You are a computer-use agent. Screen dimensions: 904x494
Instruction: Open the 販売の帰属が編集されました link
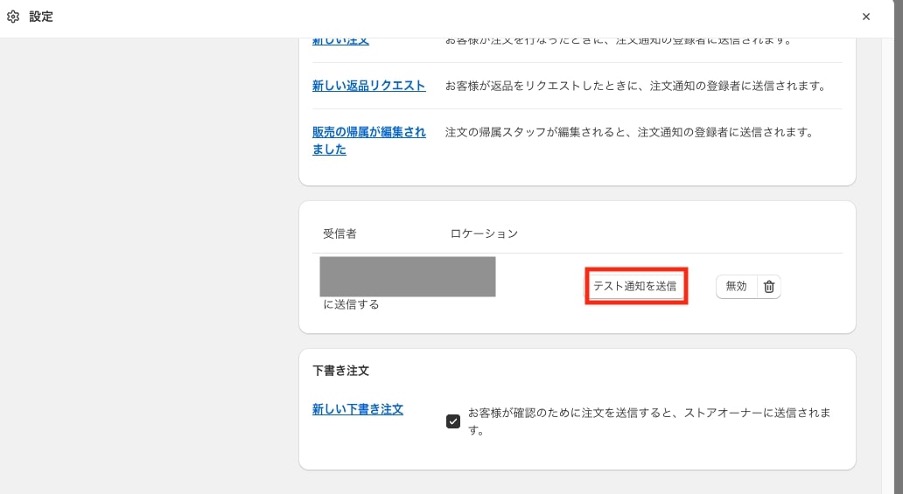pyautogui.click(x=369, y=140)
